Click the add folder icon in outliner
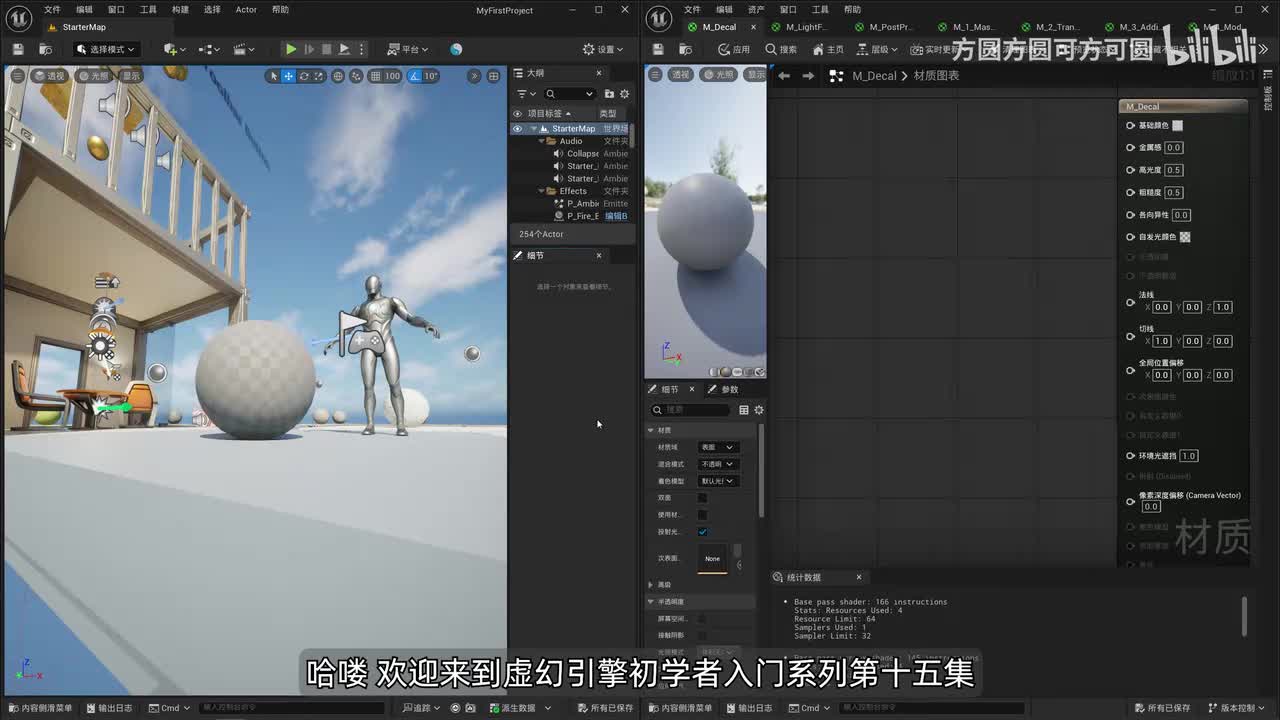Screen dimensions: 1280x720 [609, 94]
